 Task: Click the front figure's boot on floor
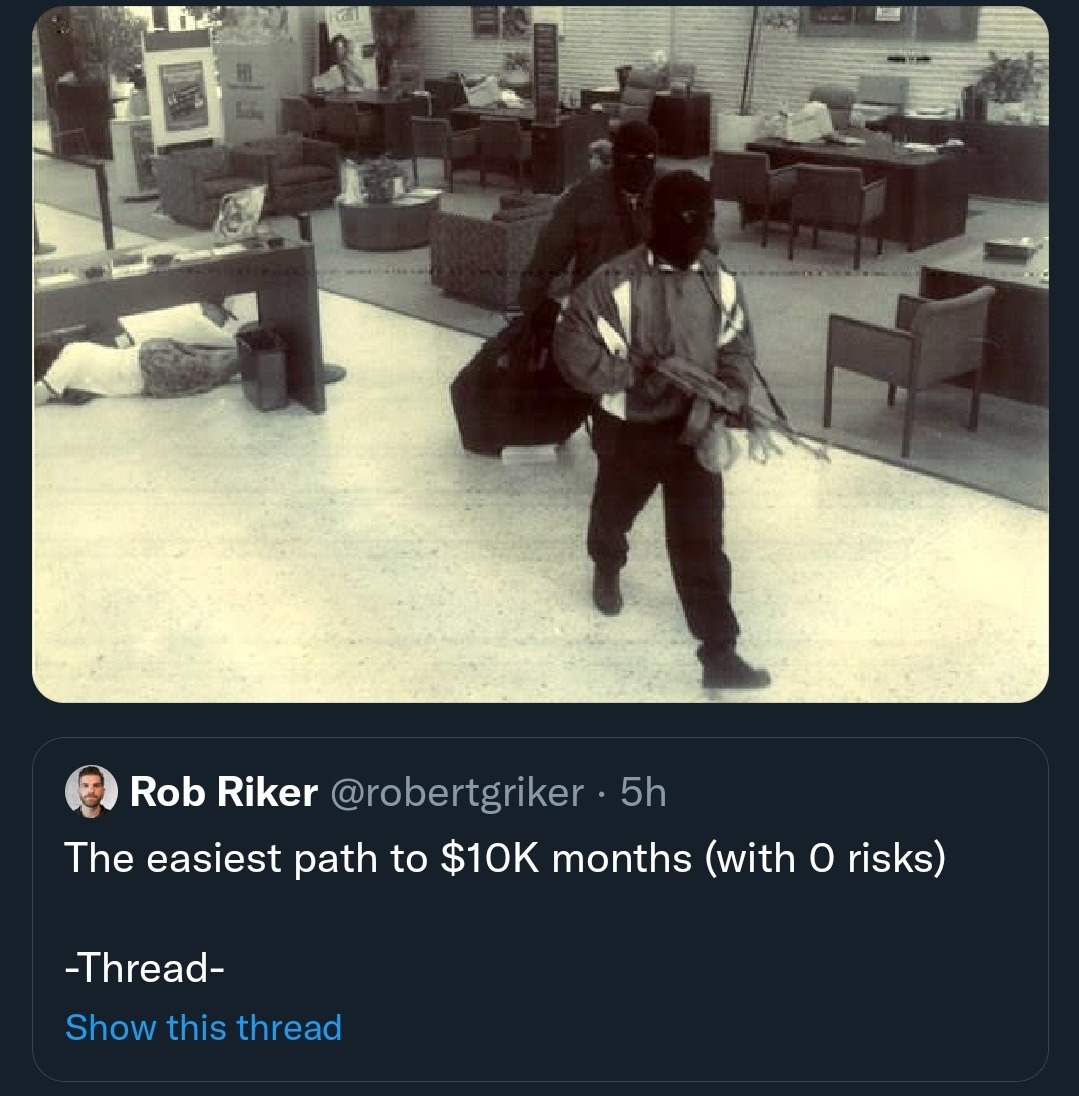(x=735, y=670)
